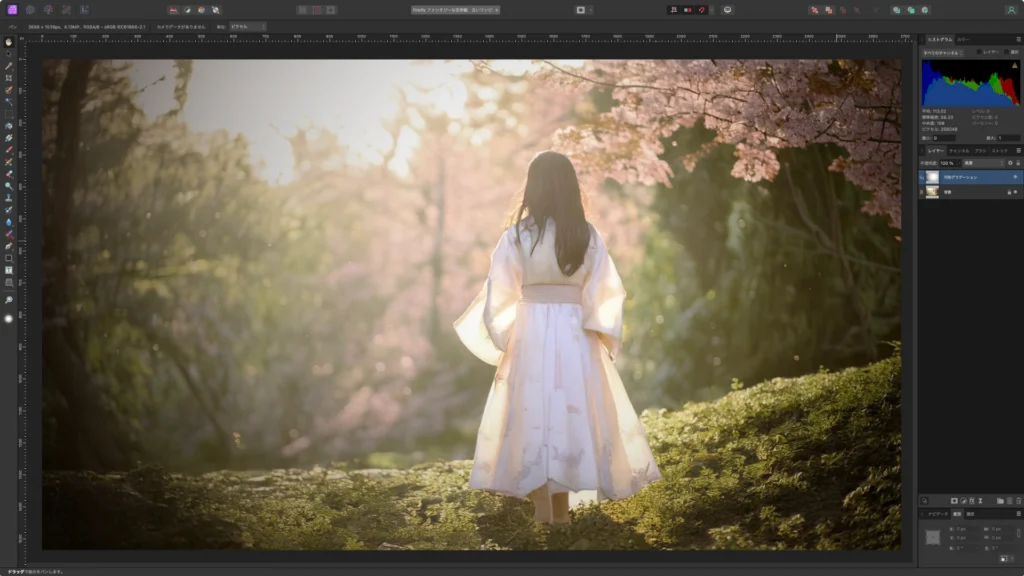
Task: Select the Text tool
Action: point(9,270)
